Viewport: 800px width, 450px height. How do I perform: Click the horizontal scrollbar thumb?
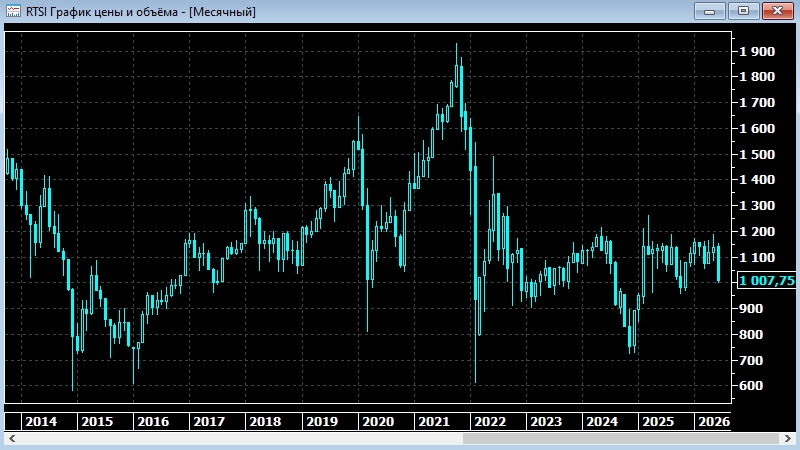620,438
